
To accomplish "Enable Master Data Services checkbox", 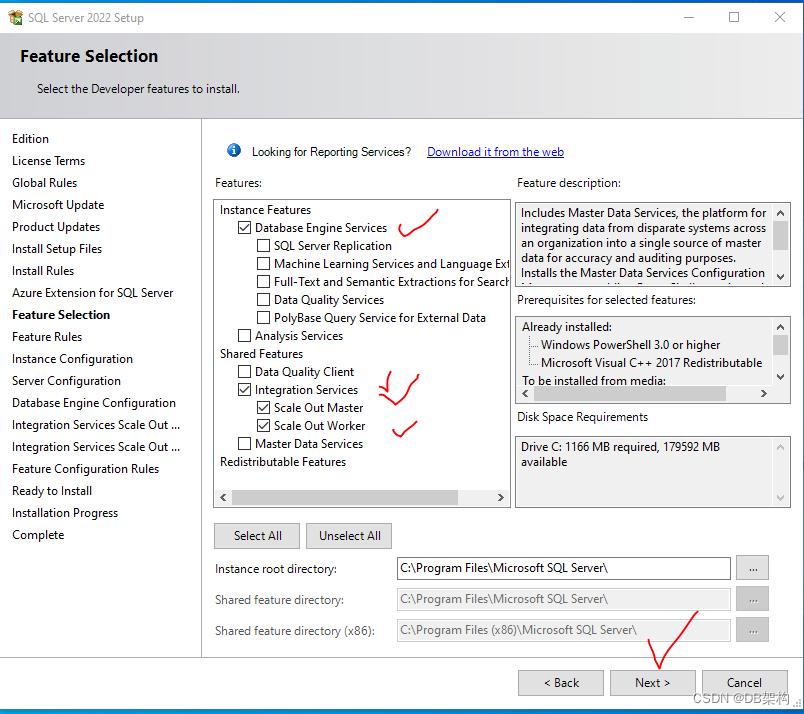I will click(245, 444).
